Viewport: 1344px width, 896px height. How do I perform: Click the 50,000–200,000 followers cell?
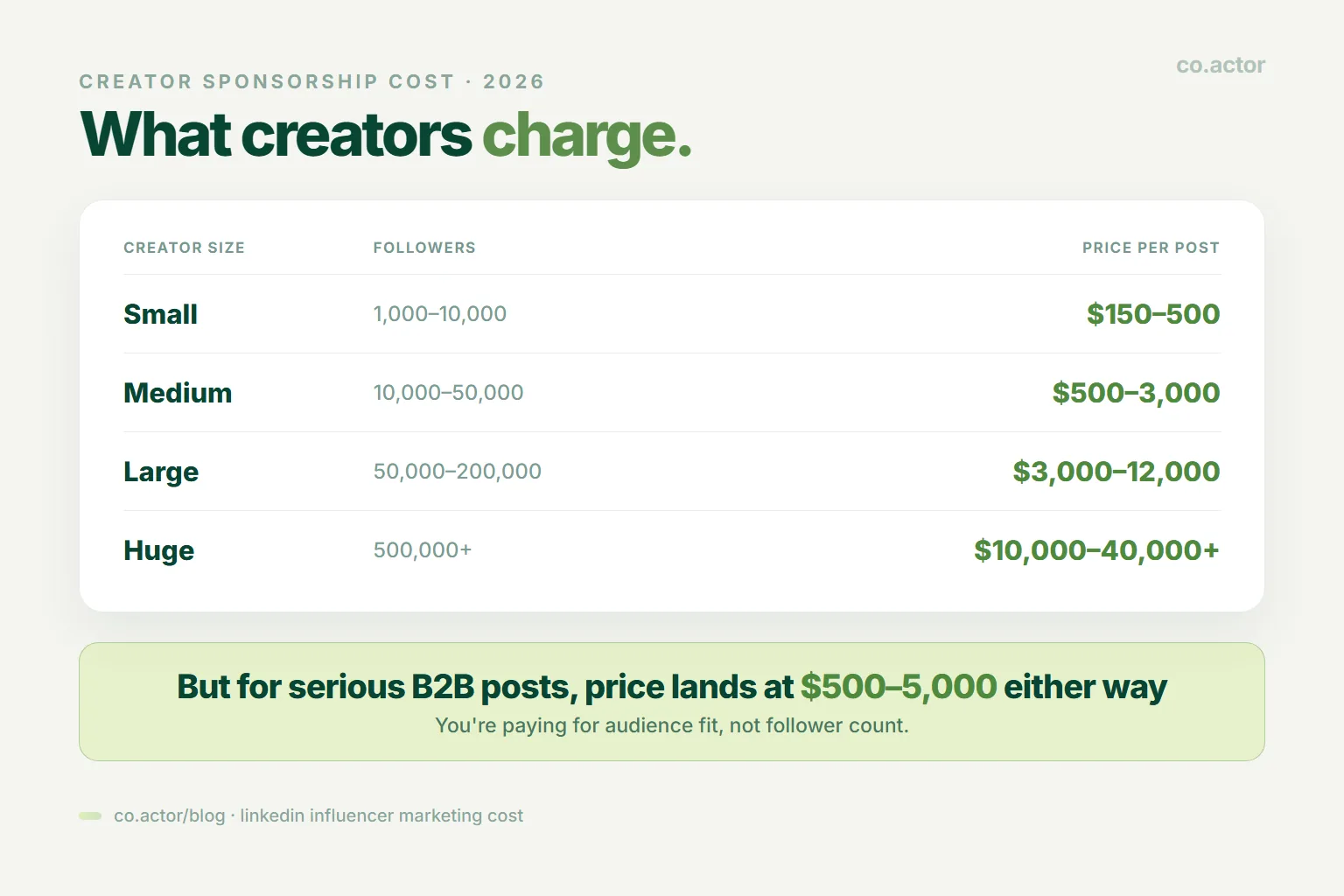pyautogui.click(x=458, y=472)
